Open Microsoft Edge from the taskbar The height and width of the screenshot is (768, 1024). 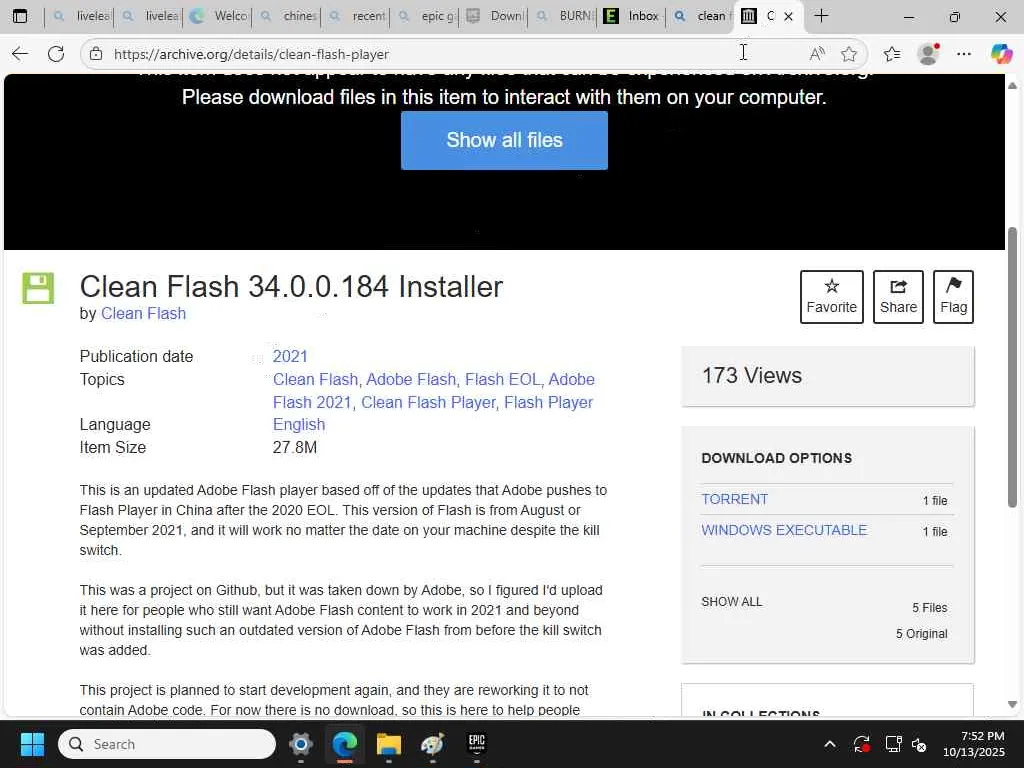[x=345, y=744]
